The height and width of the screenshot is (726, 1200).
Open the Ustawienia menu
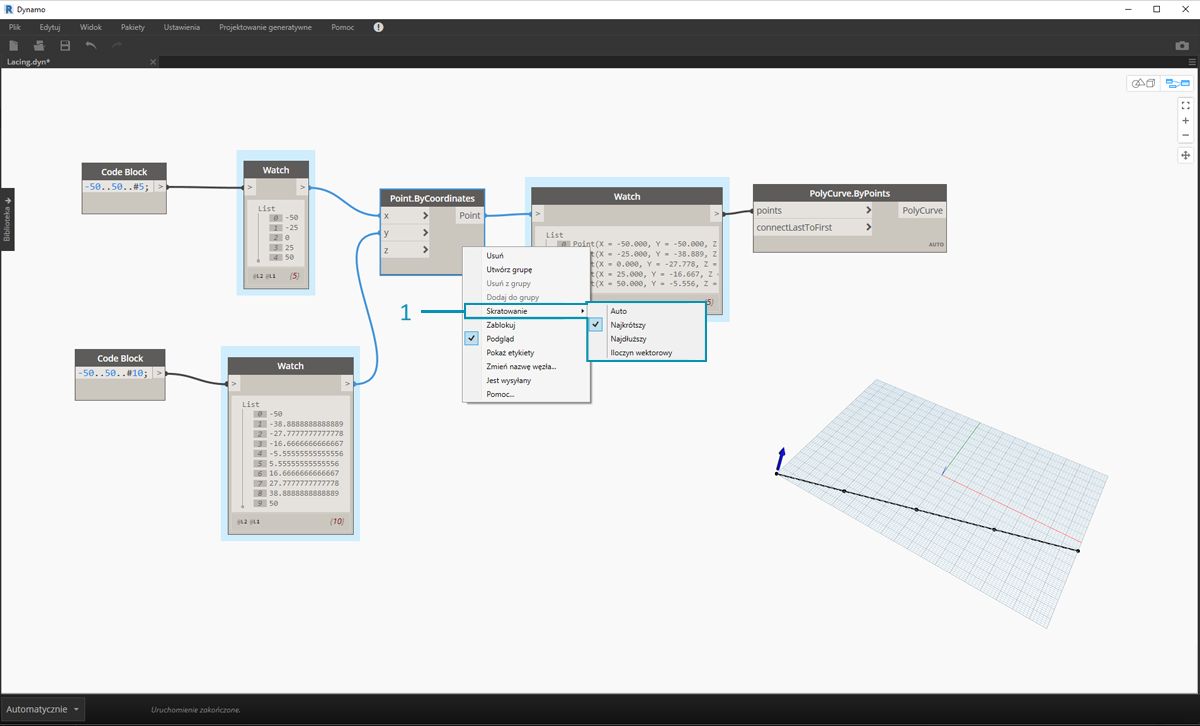pos(182,27)
